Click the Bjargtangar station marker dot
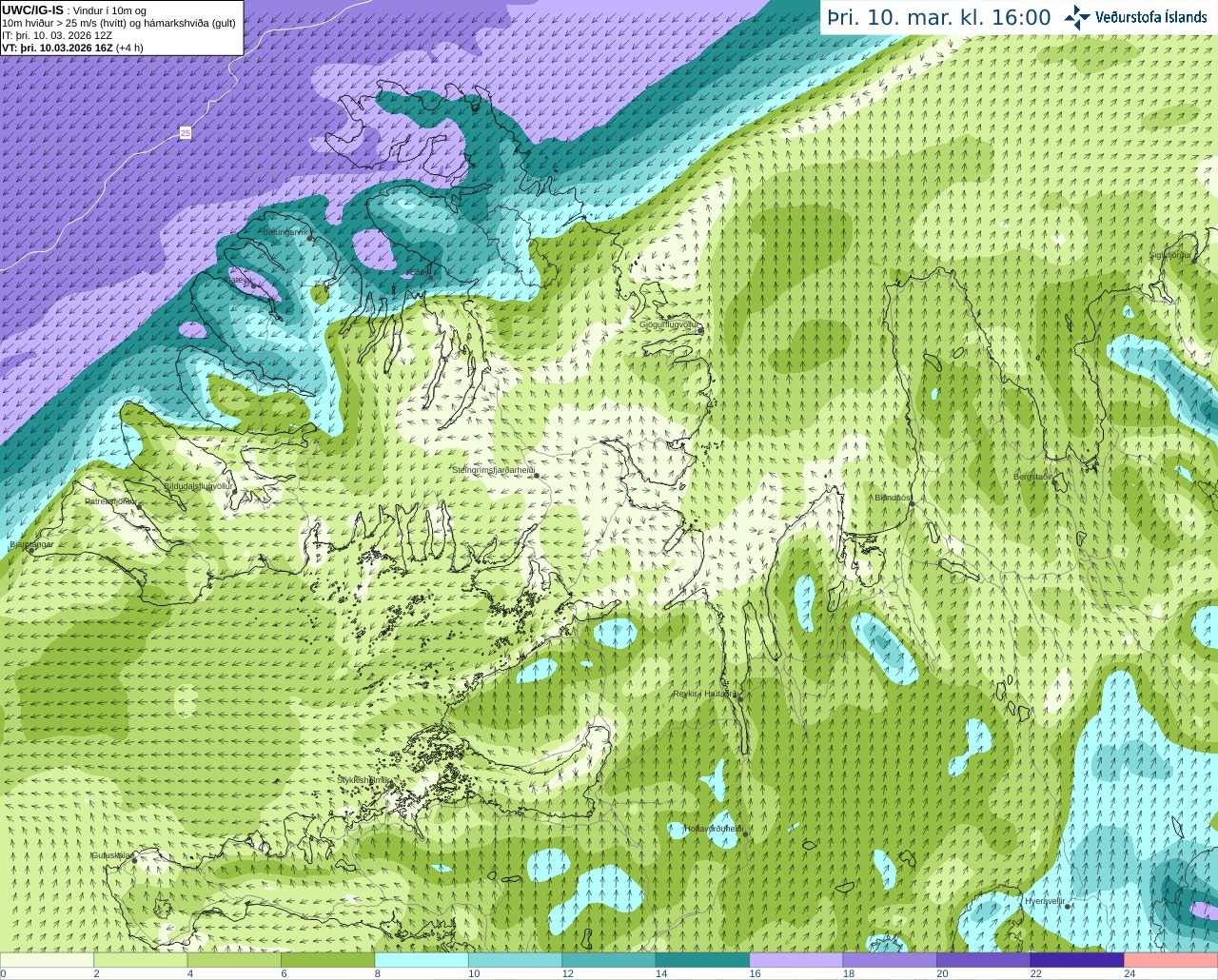 (30, 550)
